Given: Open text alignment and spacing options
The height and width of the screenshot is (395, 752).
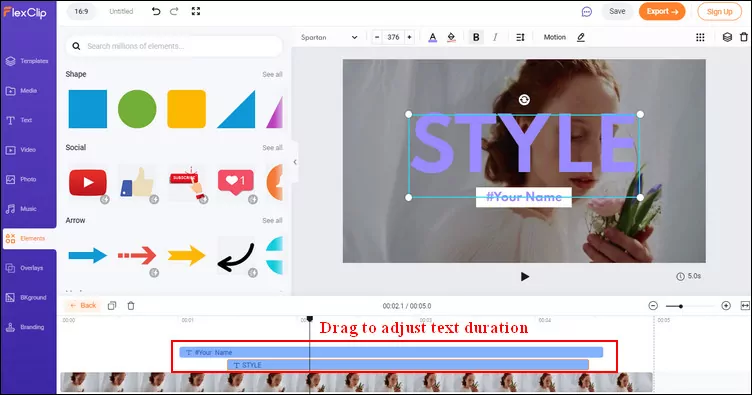Looking at the screenshot, I should [x=520, y=37].
